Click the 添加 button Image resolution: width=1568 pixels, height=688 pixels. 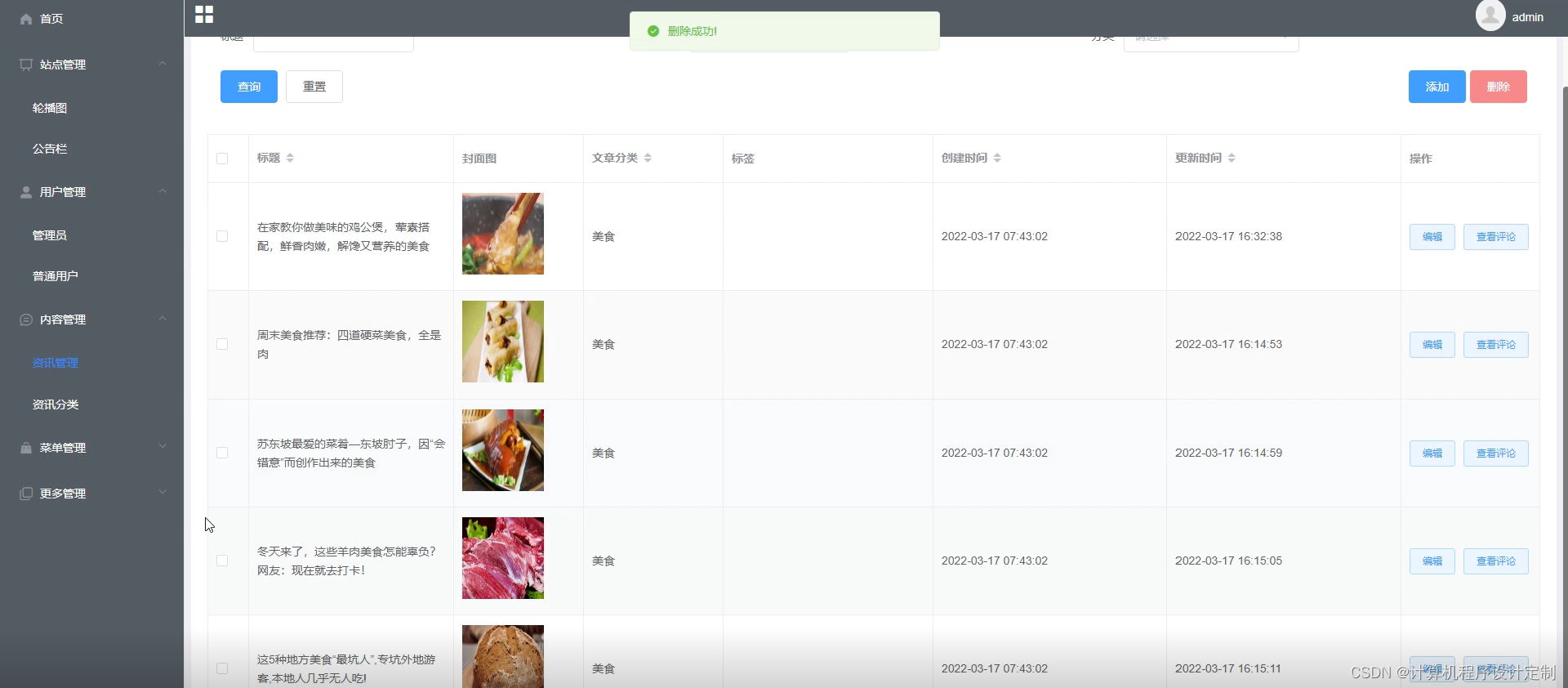pyautogui.click(x=1437, y=87)
